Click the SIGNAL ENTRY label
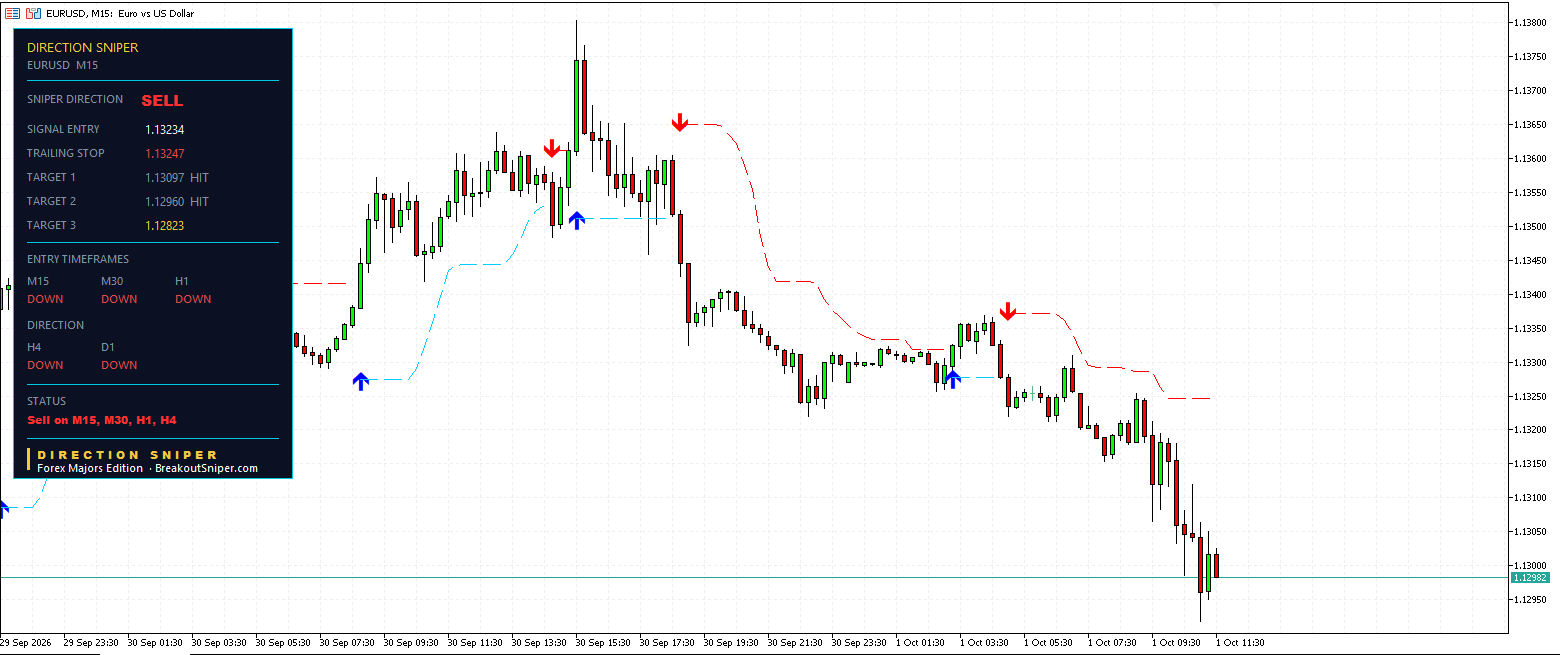This screenshot has height=655, width=1560. tap(63, 129)
